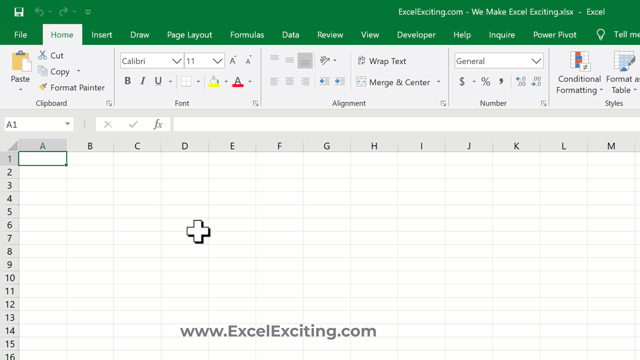Open Customize Quick Access Toolbar menu
Image resolution: width=640 pixels, height=360 pixels.
pyautogui.click(x=88, y=12)
